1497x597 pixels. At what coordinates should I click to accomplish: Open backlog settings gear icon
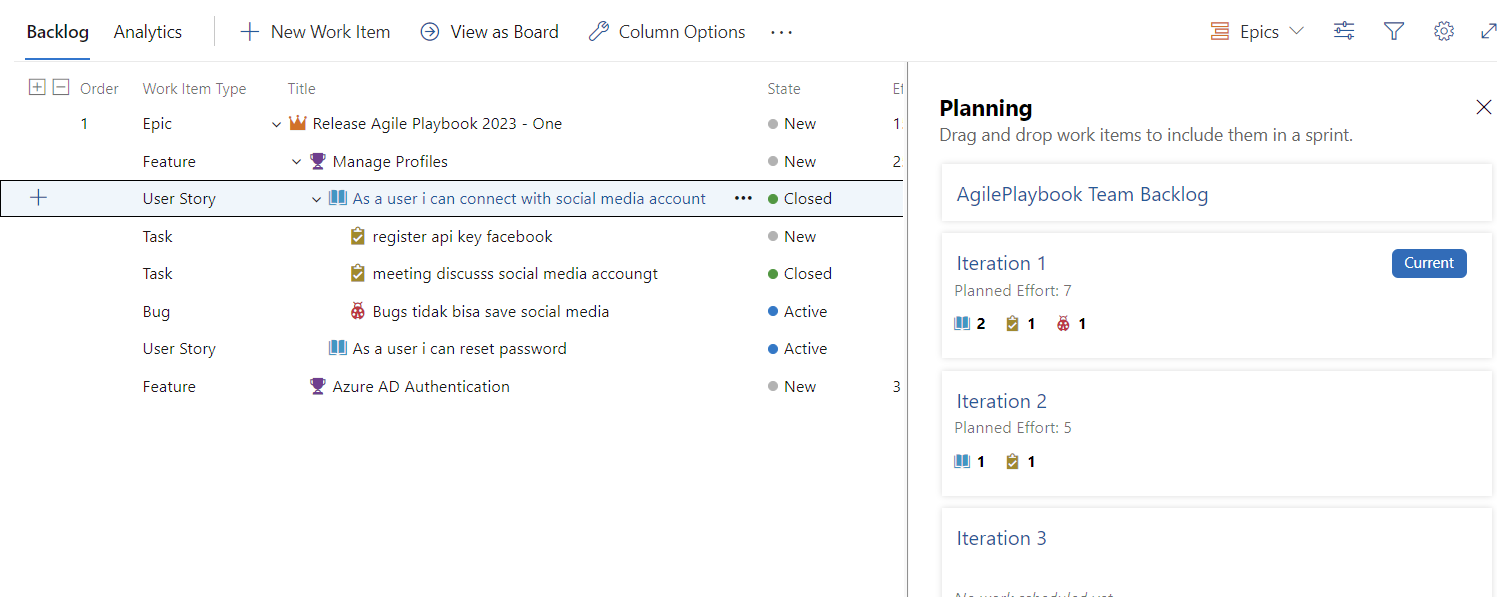tap(1443, 31)
